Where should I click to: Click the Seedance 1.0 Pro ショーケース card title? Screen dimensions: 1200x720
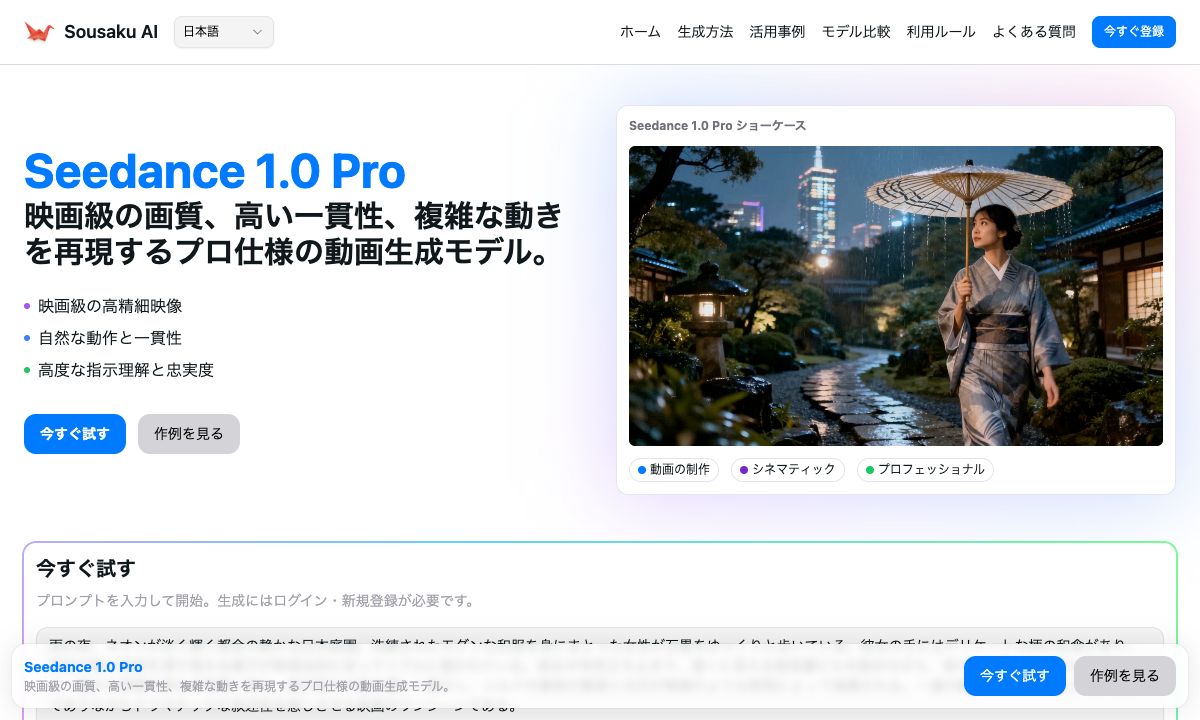[x=717, y=126]
